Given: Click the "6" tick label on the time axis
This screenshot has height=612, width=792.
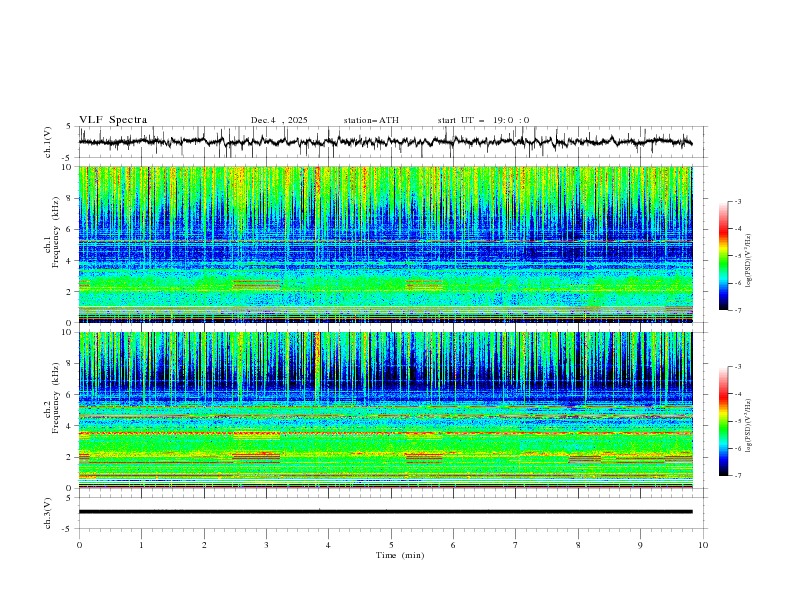Looking at the screenshot, I should [x=453, y=545].
